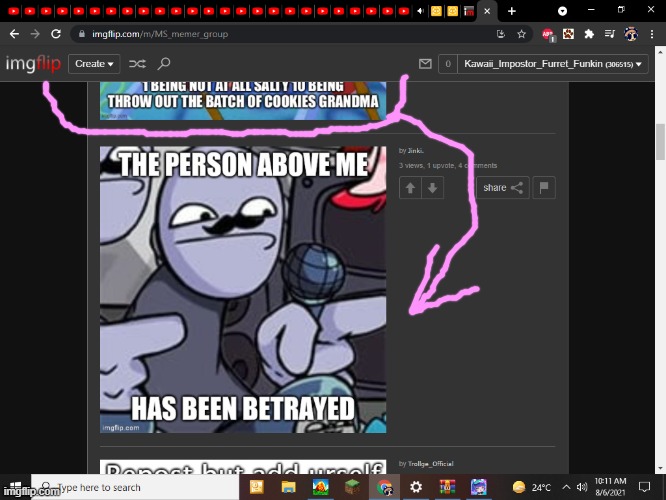666x500 pixels.
Task: Expand the Kawaii_Impostor_Furret_Funkin user menu
Action: [x=553, y=64]
